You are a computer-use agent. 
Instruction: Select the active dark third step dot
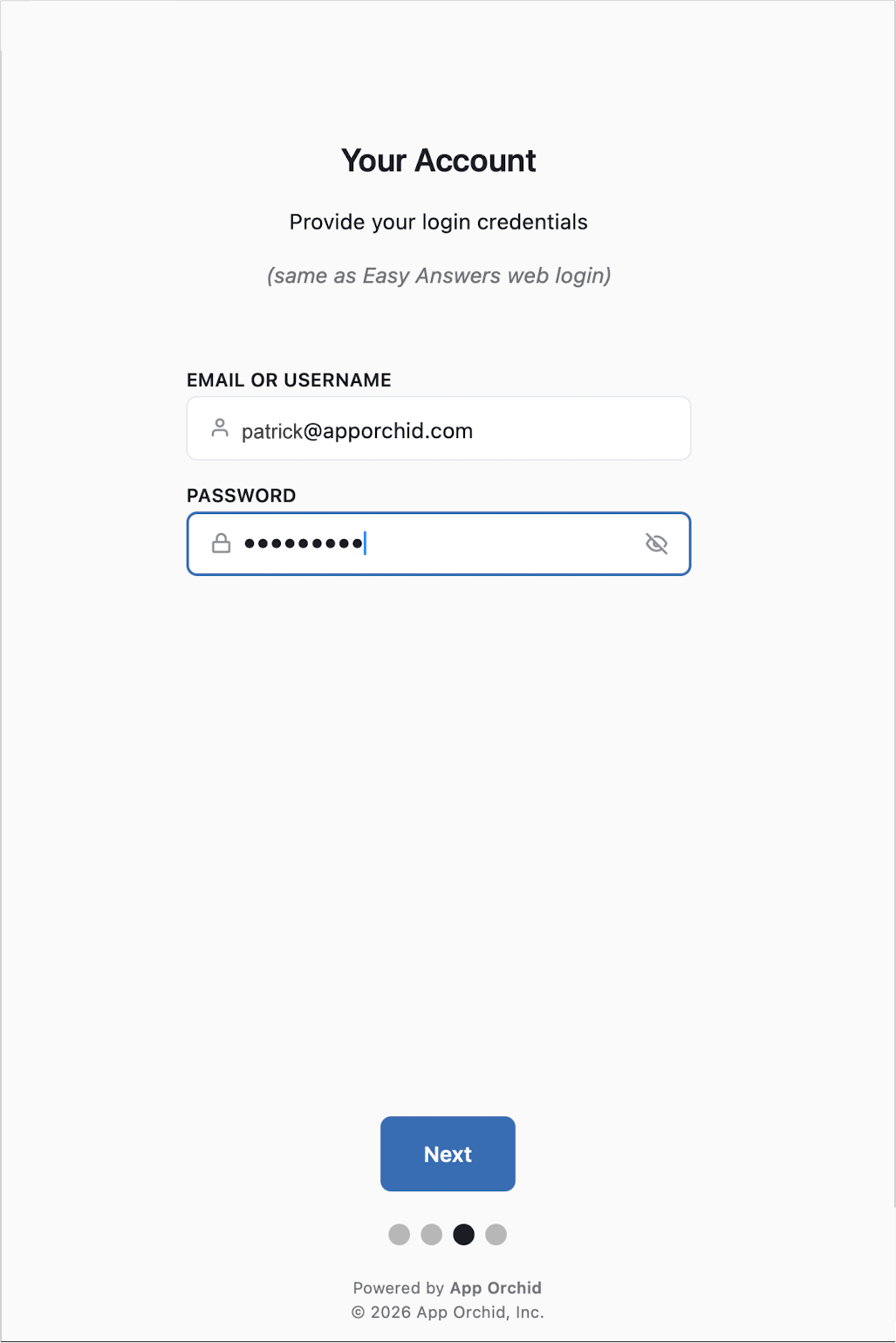coord(464,1234)
